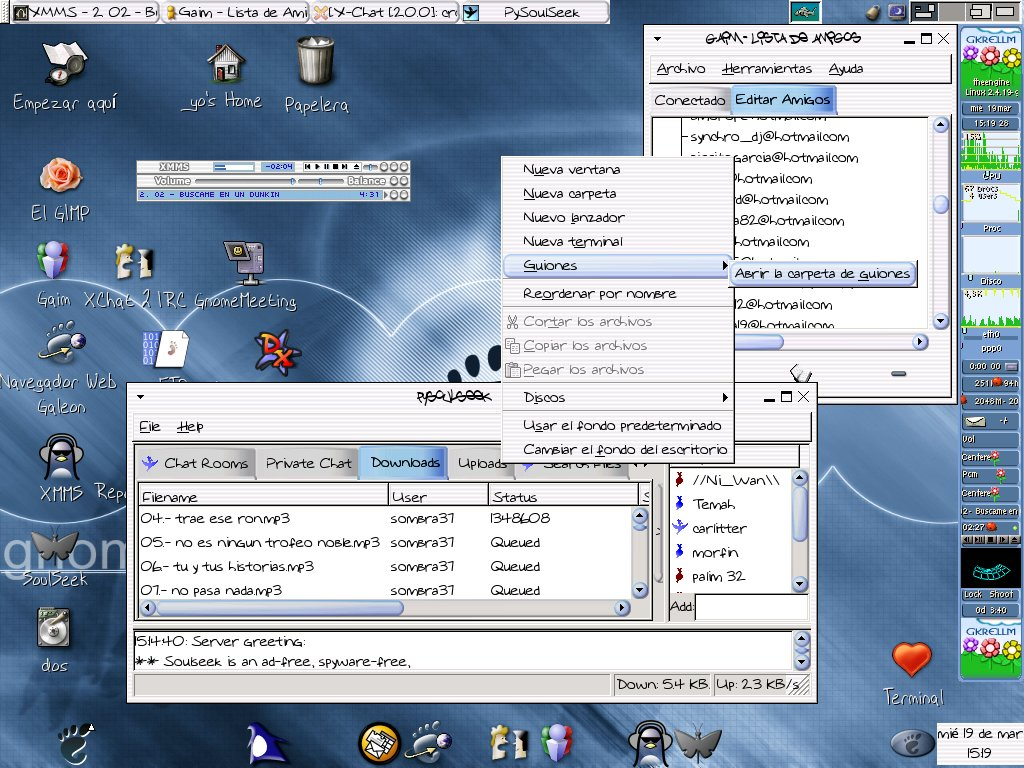1024x768 pixels.
Task: Stop playback in XMMS player
Action: coord(336,167)
